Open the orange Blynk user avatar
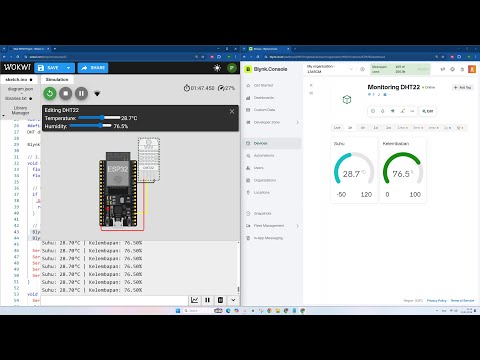Image resolution: width=480 pixels, height=360 pixels. tap(472, 69)
